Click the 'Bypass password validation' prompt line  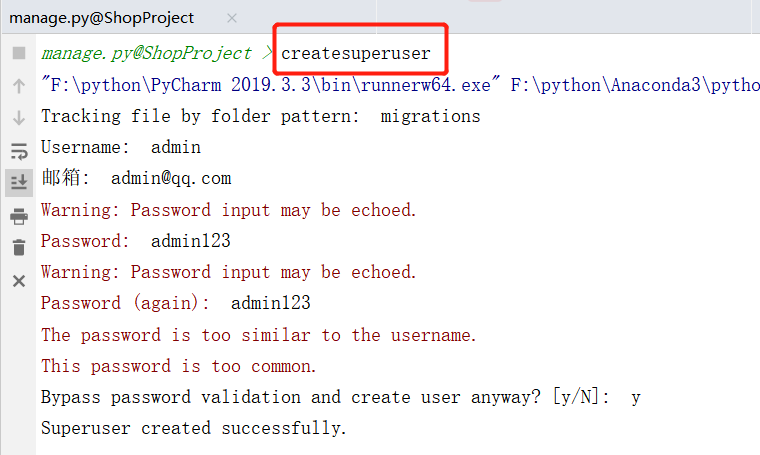pos(341,397)
